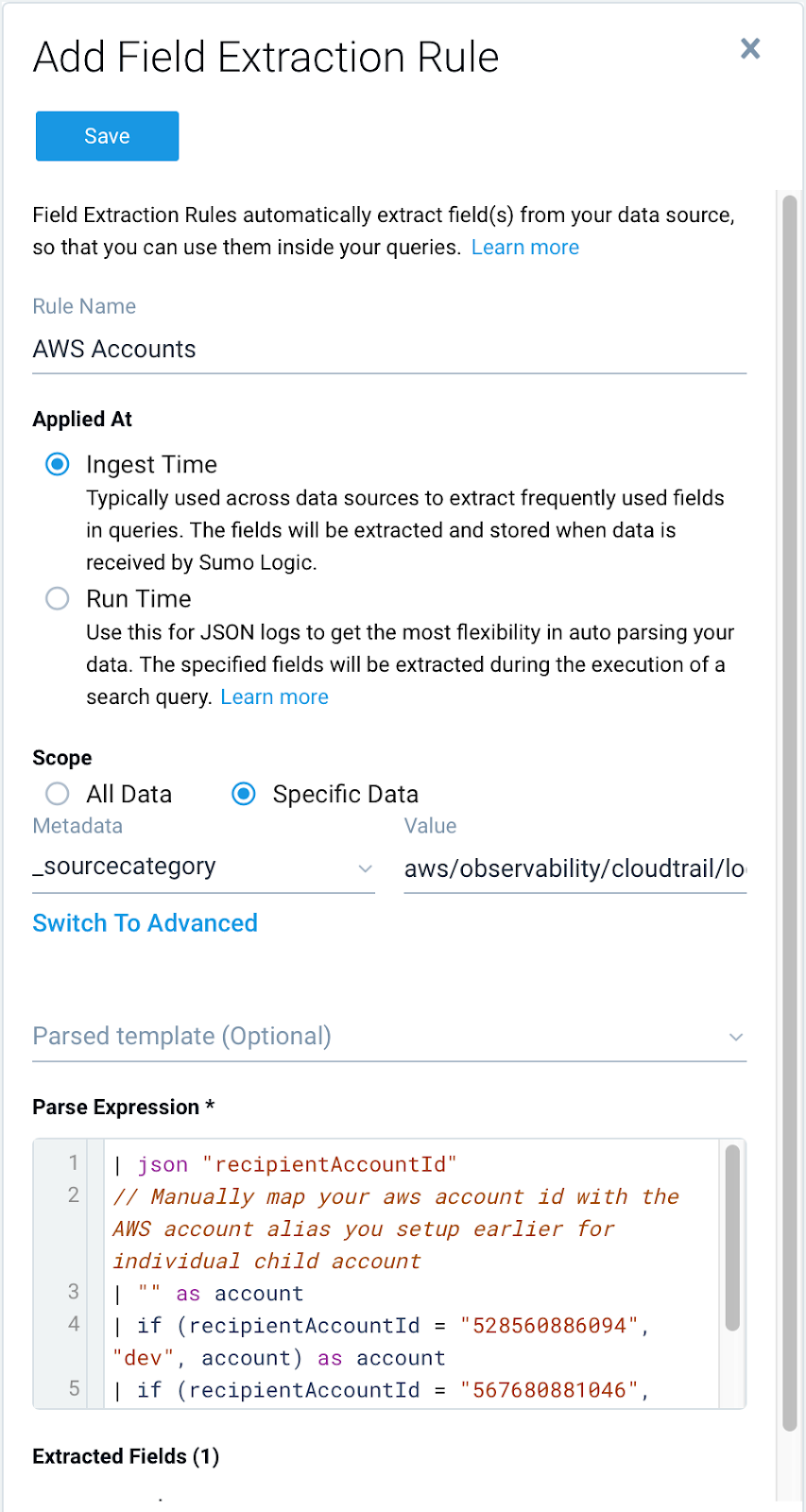
Task: Select the Specific Data scope option
Action: 244,794
